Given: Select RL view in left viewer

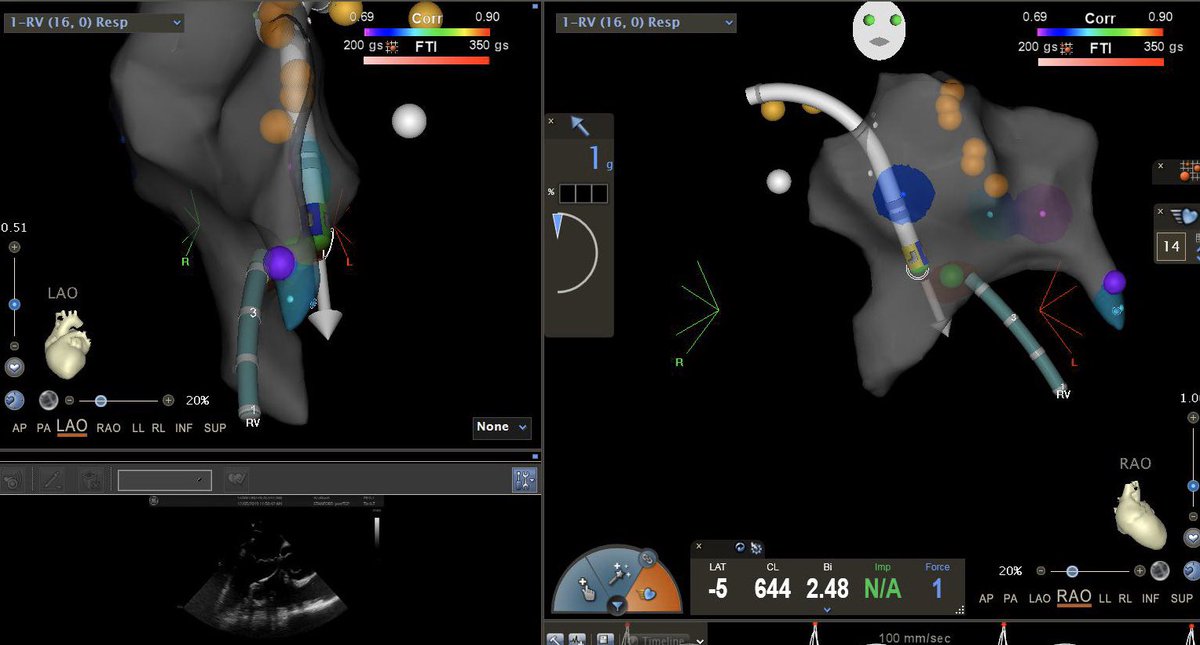Looking at the screenshot, I should 159,427.
